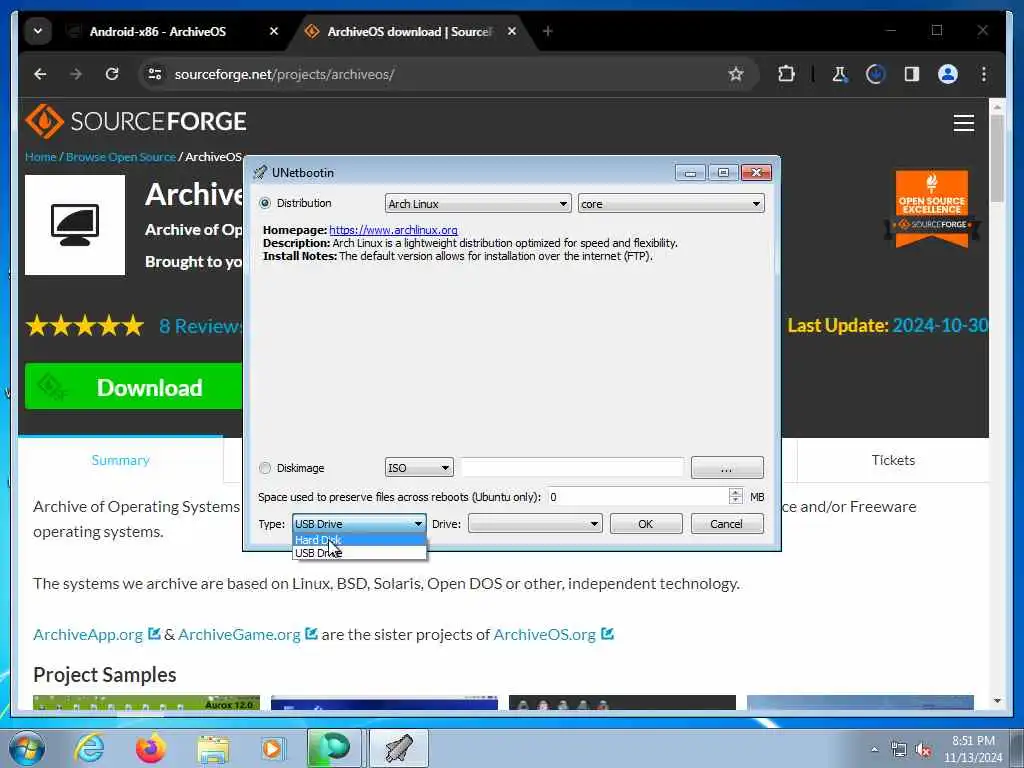Screen dimensions: 1024x768
Task: Open the tab search chevron button
Action: click(x=38, y=31)
